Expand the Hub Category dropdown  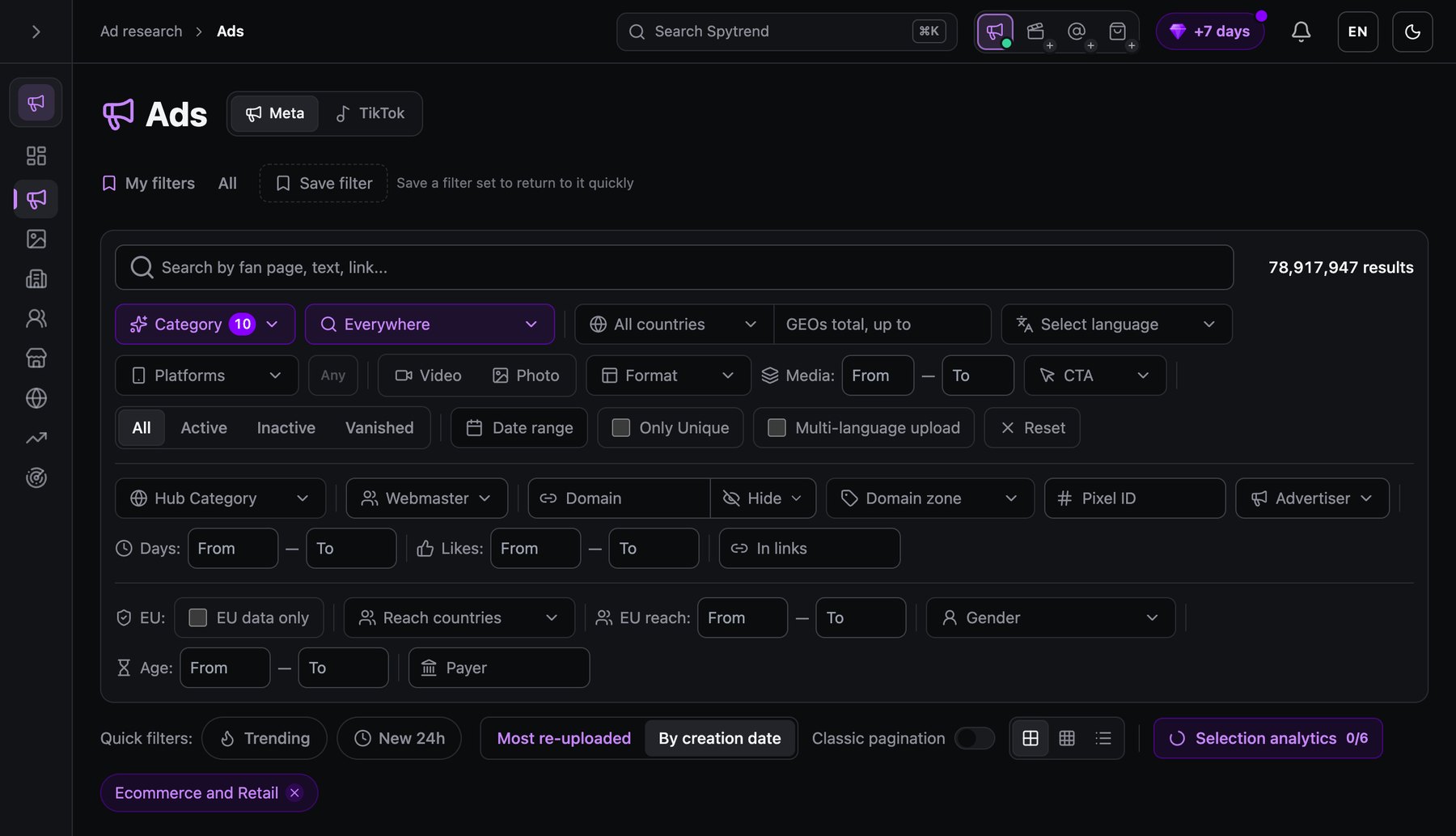(220, 499)
